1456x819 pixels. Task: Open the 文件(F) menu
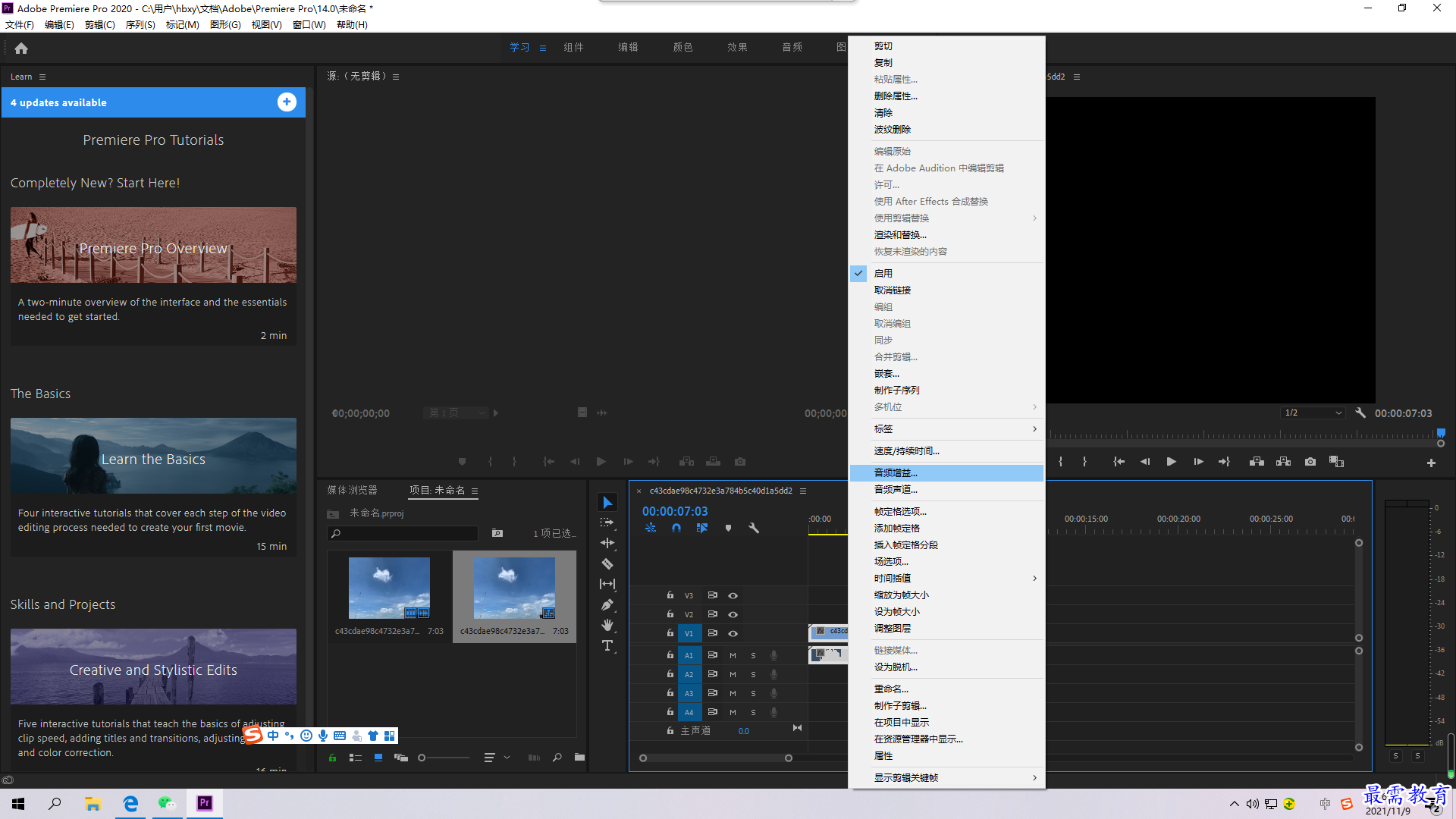click(20, 25)
